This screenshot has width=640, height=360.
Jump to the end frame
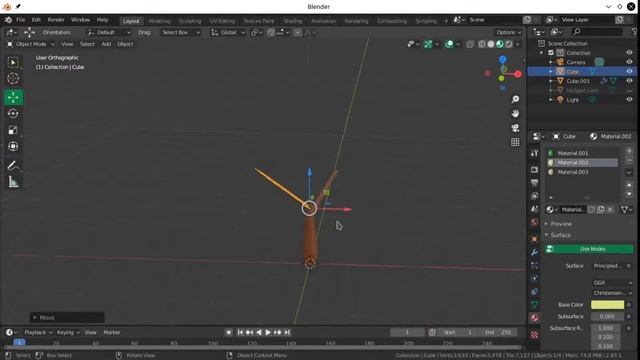287,332
